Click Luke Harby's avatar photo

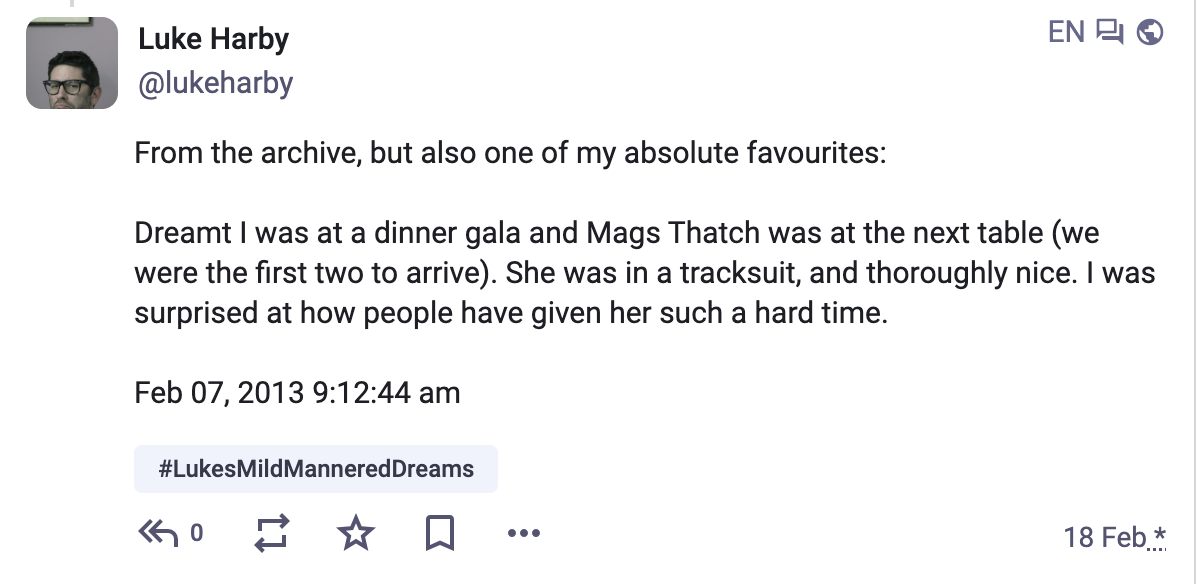click(x=72, y=62)
